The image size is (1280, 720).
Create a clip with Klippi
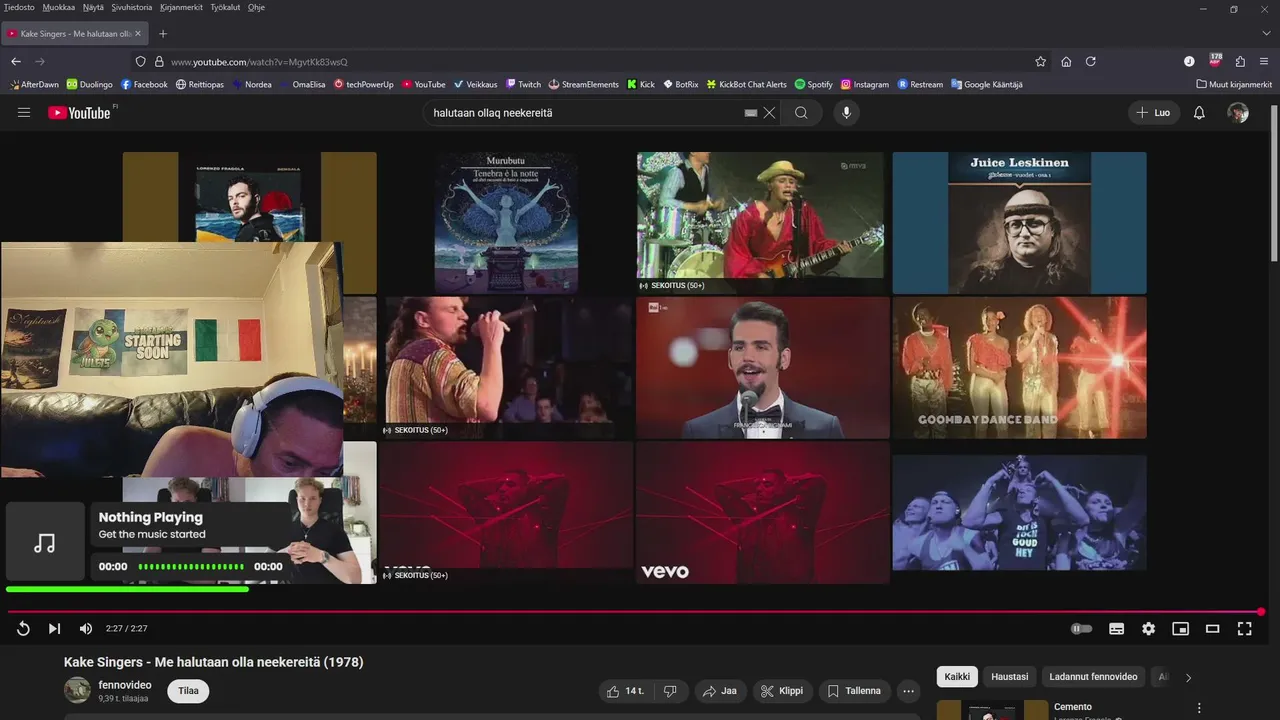coord(782,691)
